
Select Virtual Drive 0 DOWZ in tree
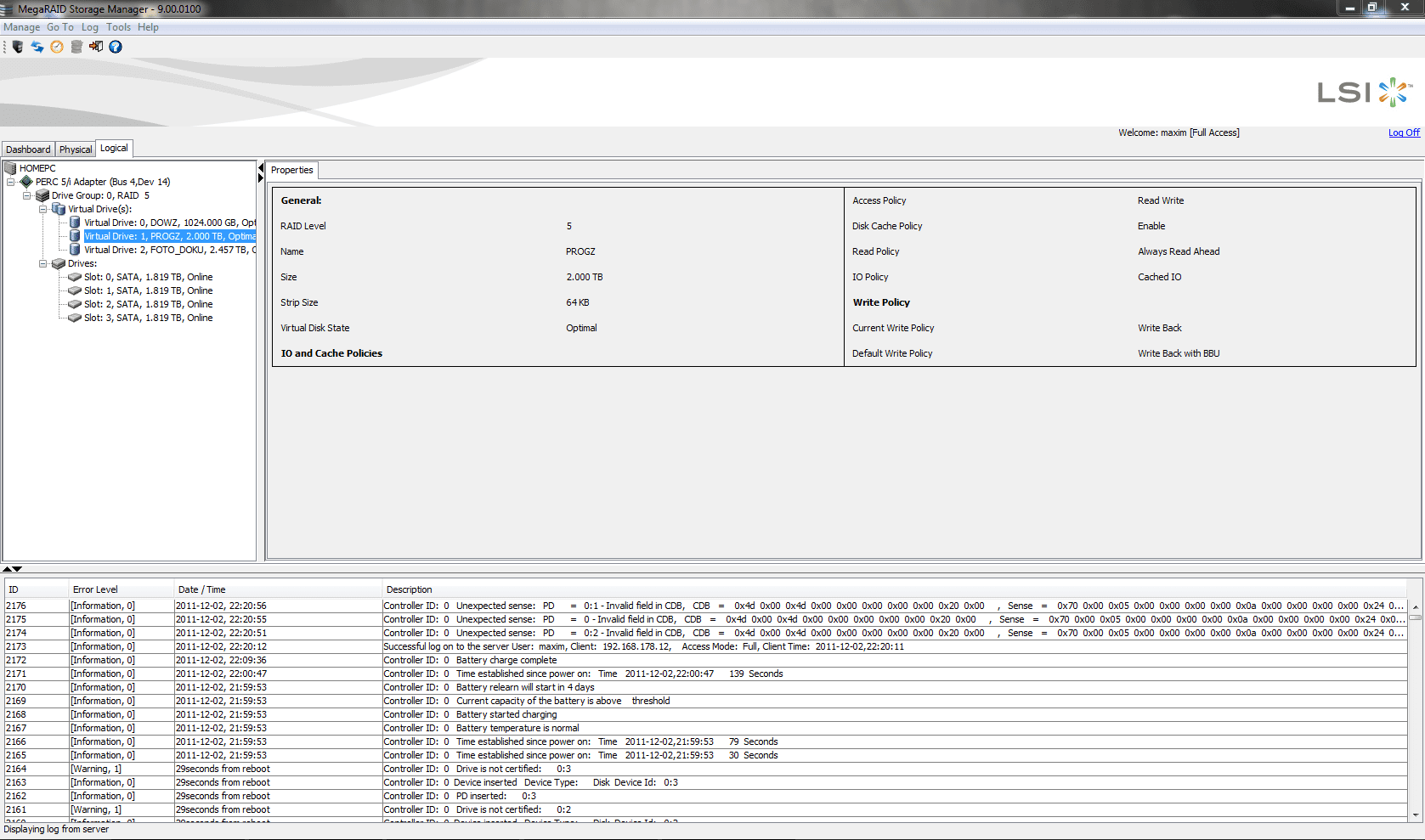(x=170, y=223)
